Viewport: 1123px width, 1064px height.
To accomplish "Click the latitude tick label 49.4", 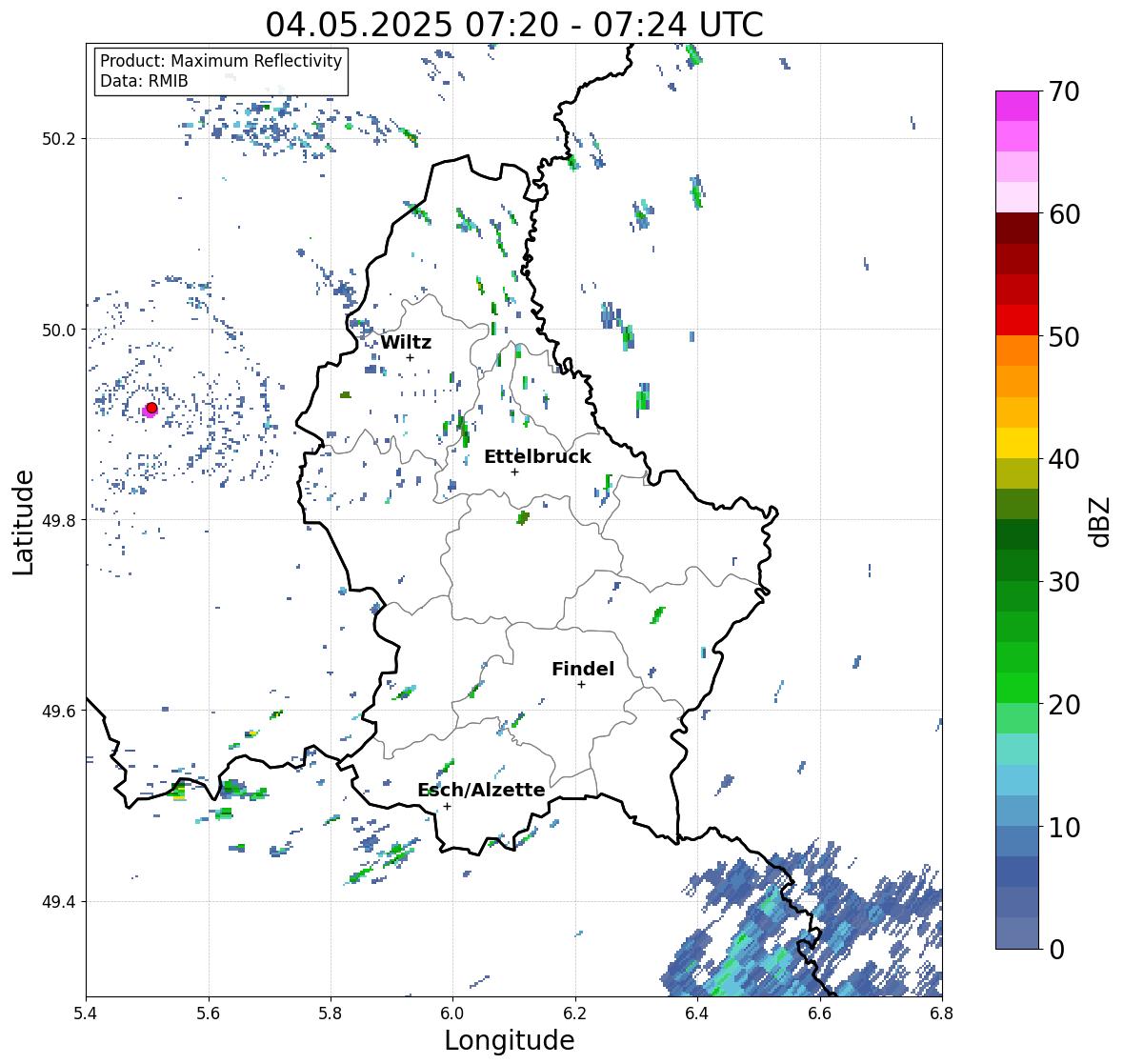I will [59, 901].
